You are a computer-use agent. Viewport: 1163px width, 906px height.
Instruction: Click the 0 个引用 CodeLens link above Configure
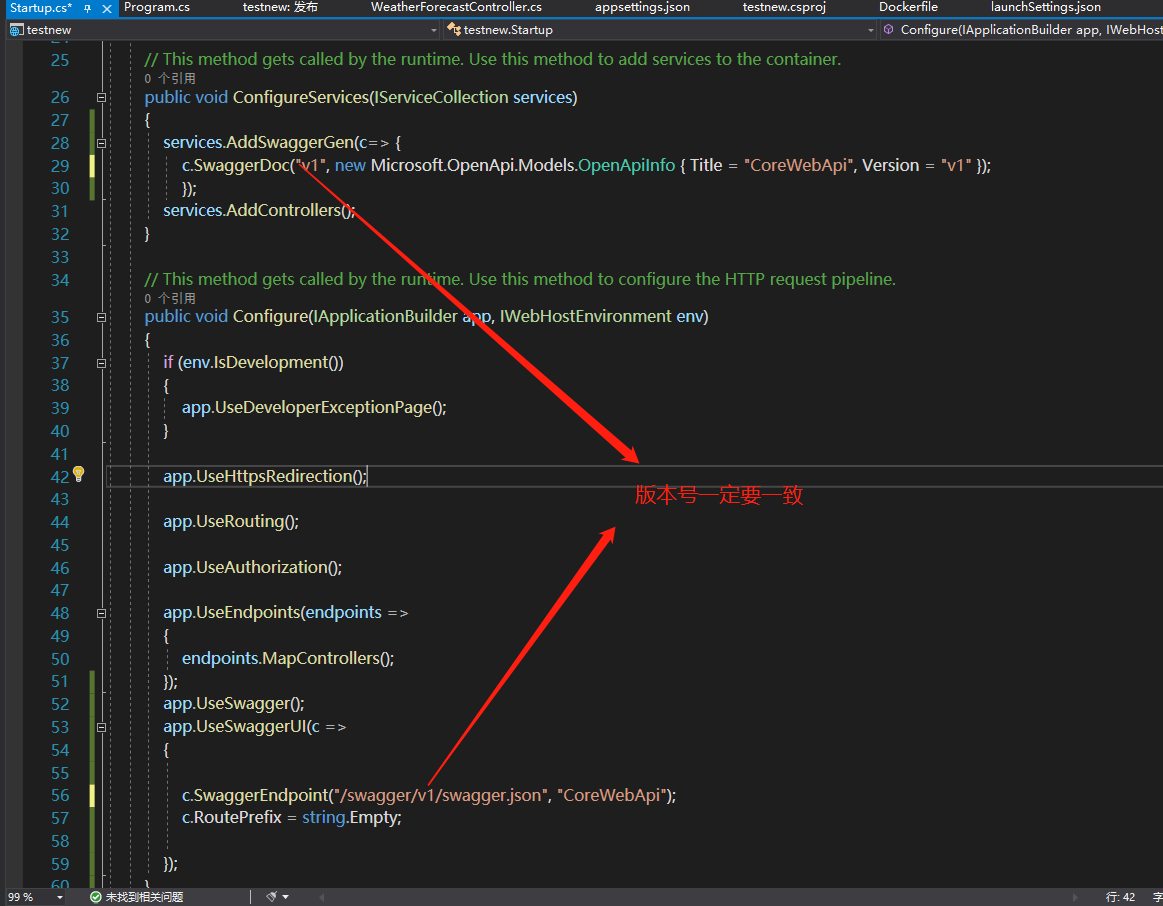click(x=172, y=297)
